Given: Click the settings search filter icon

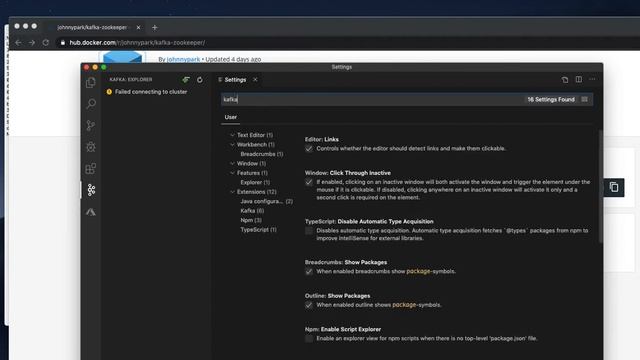Looking at the screenshot, I should click(x=584, y=99).
